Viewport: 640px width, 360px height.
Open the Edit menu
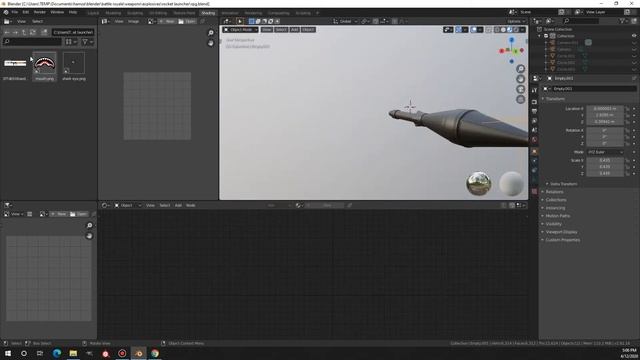26,12
